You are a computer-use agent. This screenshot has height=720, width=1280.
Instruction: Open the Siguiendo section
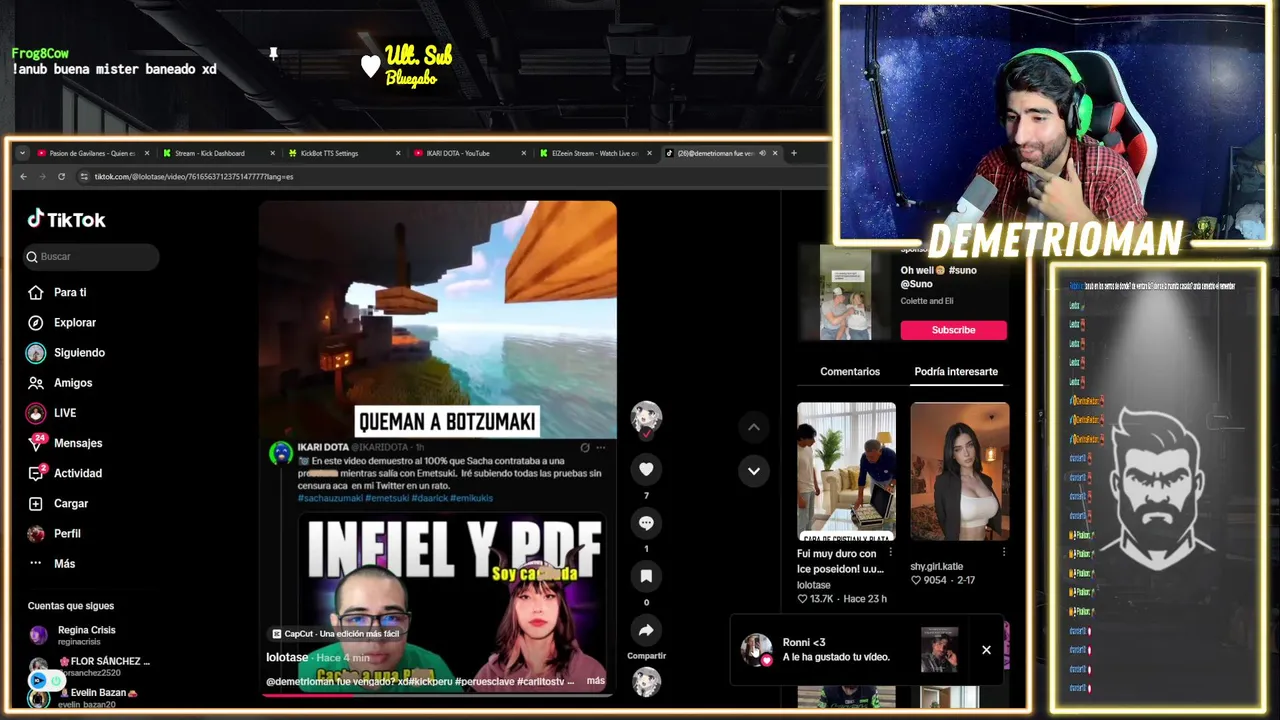(66, 353)
